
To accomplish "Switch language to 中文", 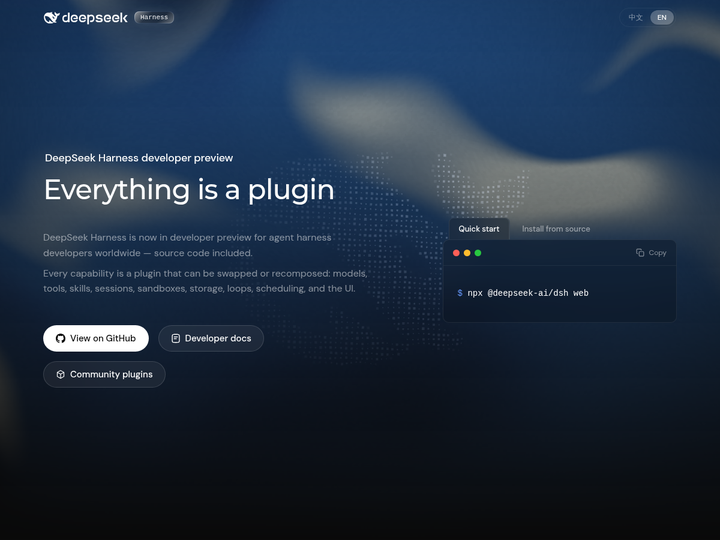I will click(x=636, y=17).
